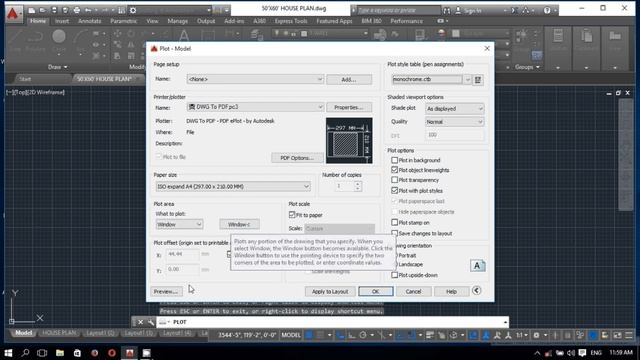Confirm the plot with OK
640x360 pixels.
tap(376, 291)
